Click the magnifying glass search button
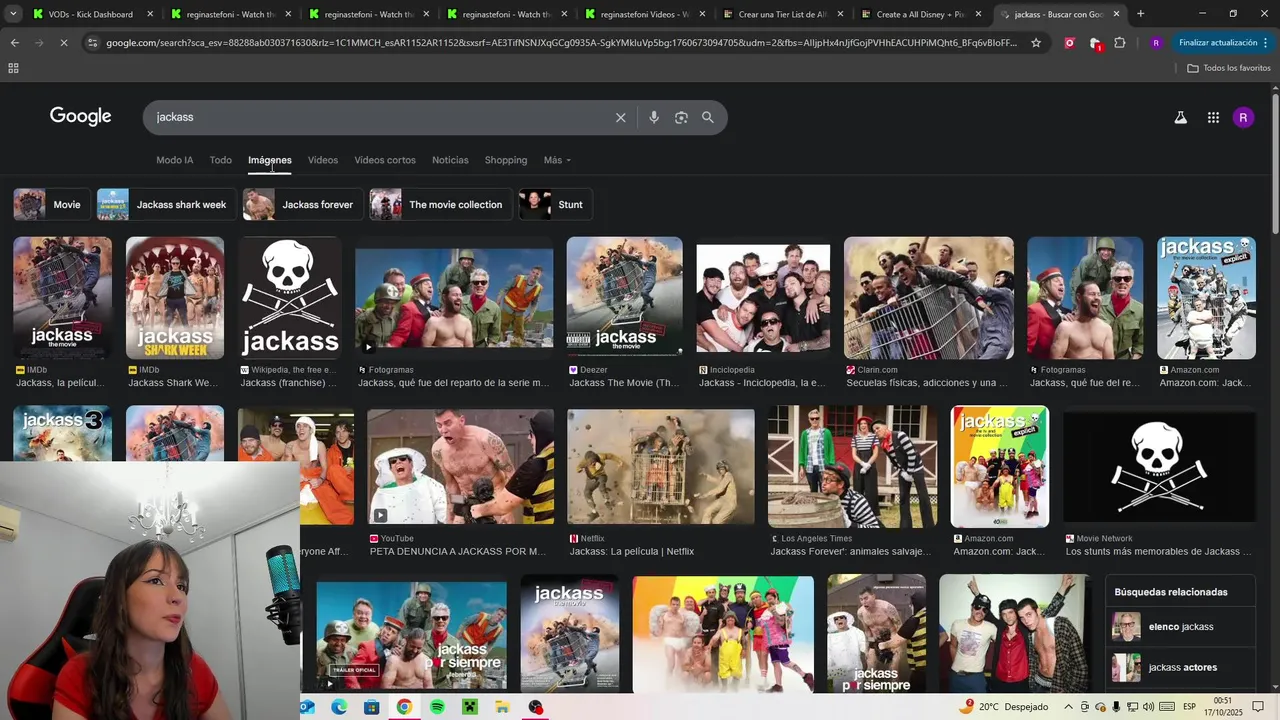The image size is (1280, 720). coord(708,117)
